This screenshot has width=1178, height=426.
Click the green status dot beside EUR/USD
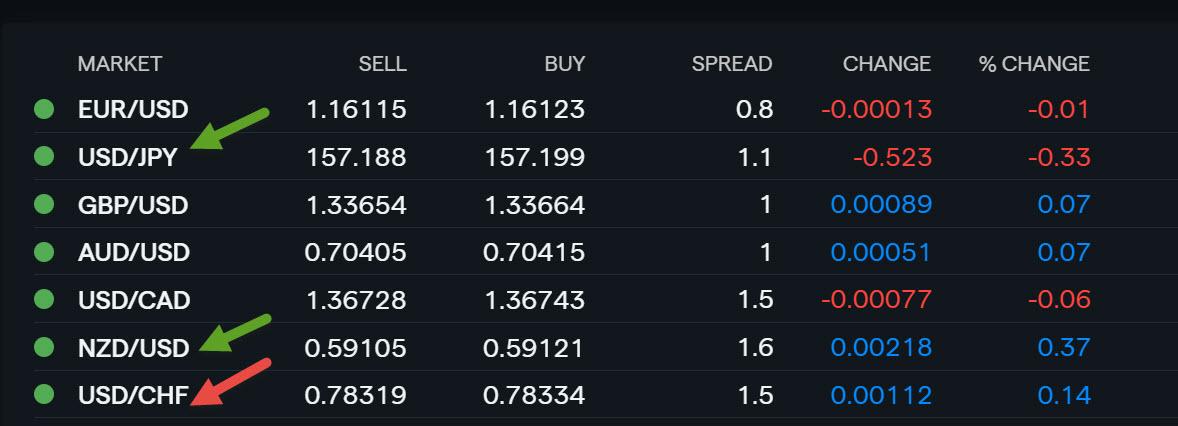44,110
